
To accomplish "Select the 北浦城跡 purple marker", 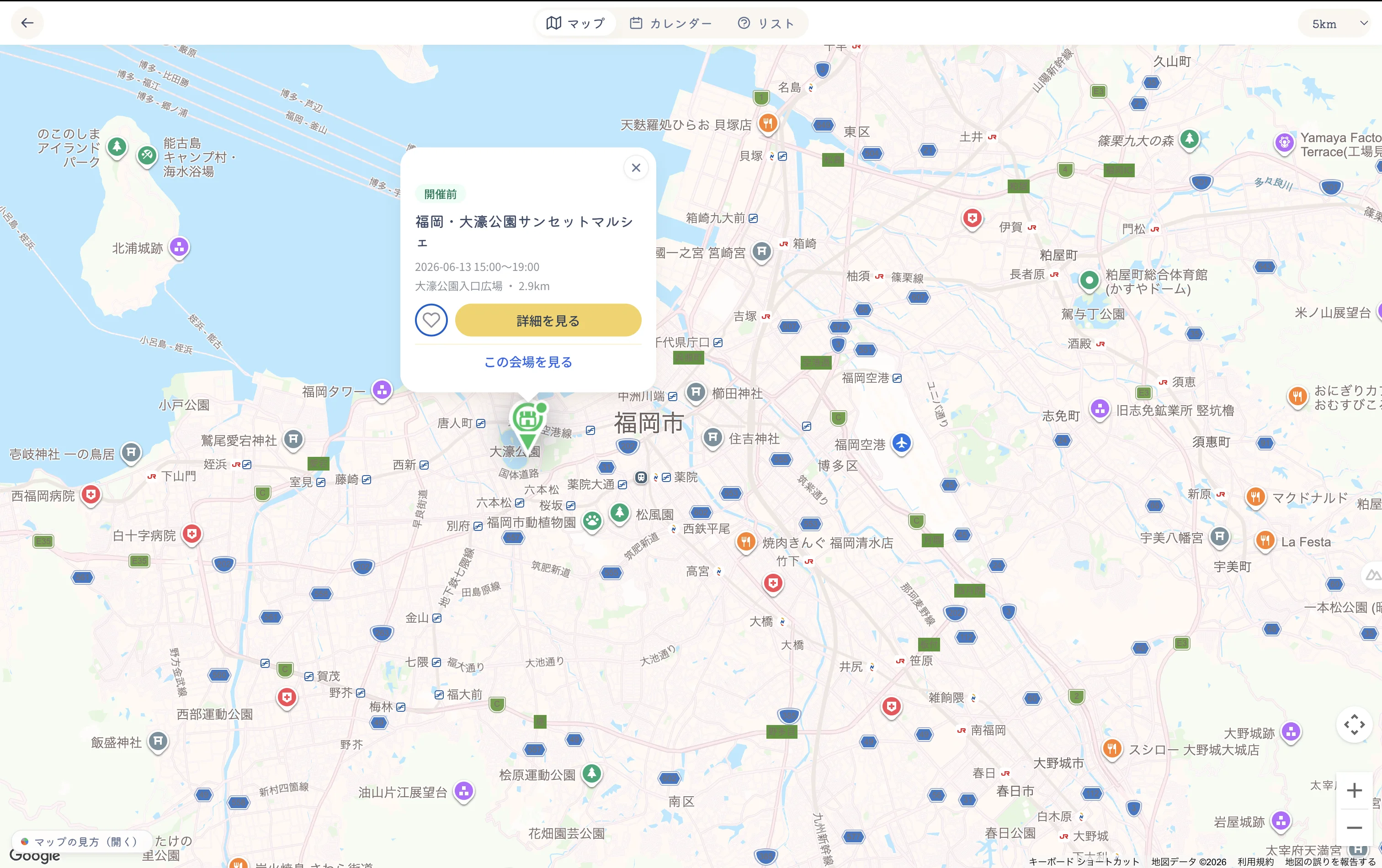I will tap(179, 247).
